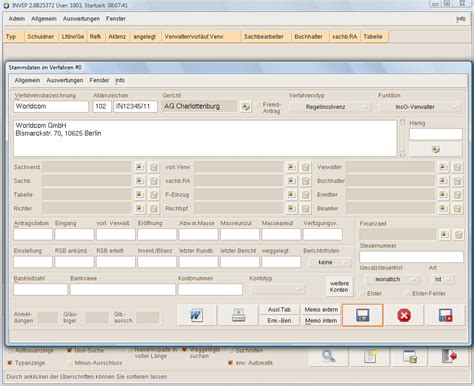
Task: Click the Verfahrensbezeichnung field containing Worldcom
Action: pyautogui.click(x=51, y=106)
